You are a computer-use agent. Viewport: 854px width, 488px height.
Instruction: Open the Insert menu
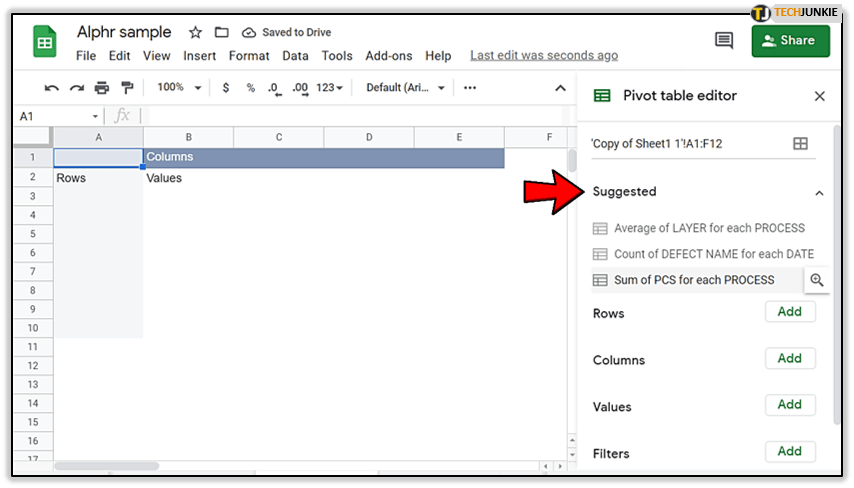point(200,56)
